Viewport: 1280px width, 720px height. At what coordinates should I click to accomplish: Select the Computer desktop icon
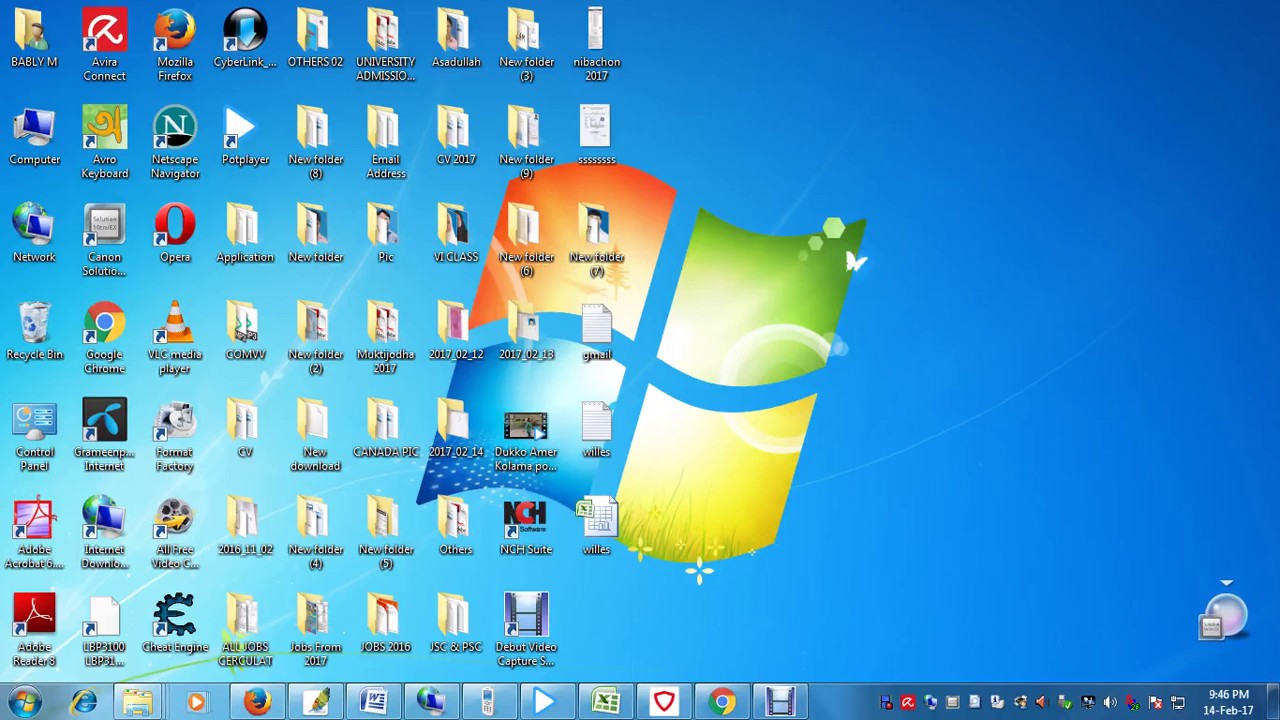click(x=34, y=137)
